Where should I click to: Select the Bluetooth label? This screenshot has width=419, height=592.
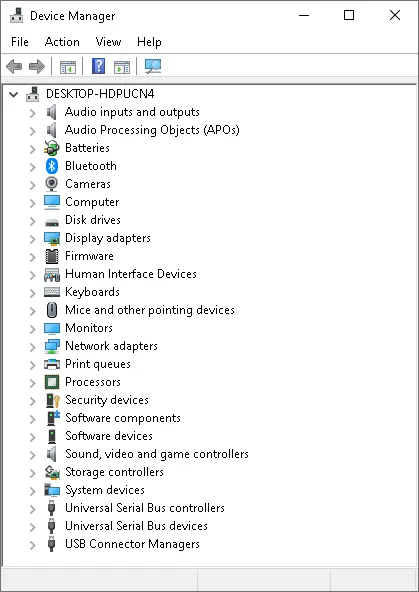[91, 166]
